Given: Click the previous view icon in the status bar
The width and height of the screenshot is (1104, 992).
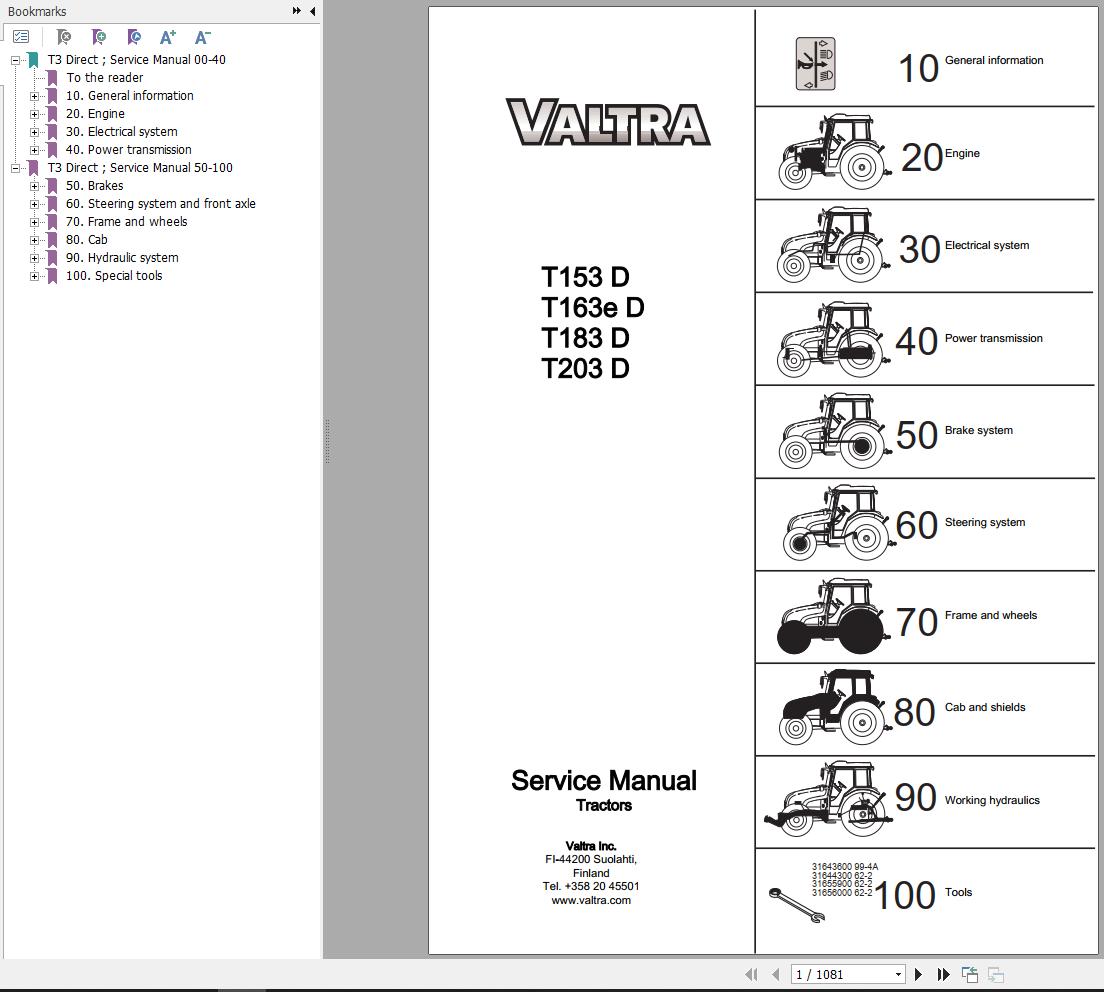Looking at the screenshot, I should [970, 974].
